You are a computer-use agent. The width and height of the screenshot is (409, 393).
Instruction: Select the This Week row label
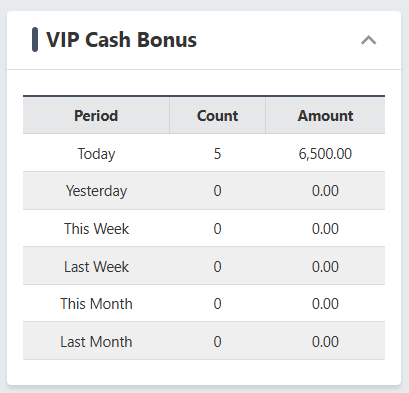[x=96, y=229]
